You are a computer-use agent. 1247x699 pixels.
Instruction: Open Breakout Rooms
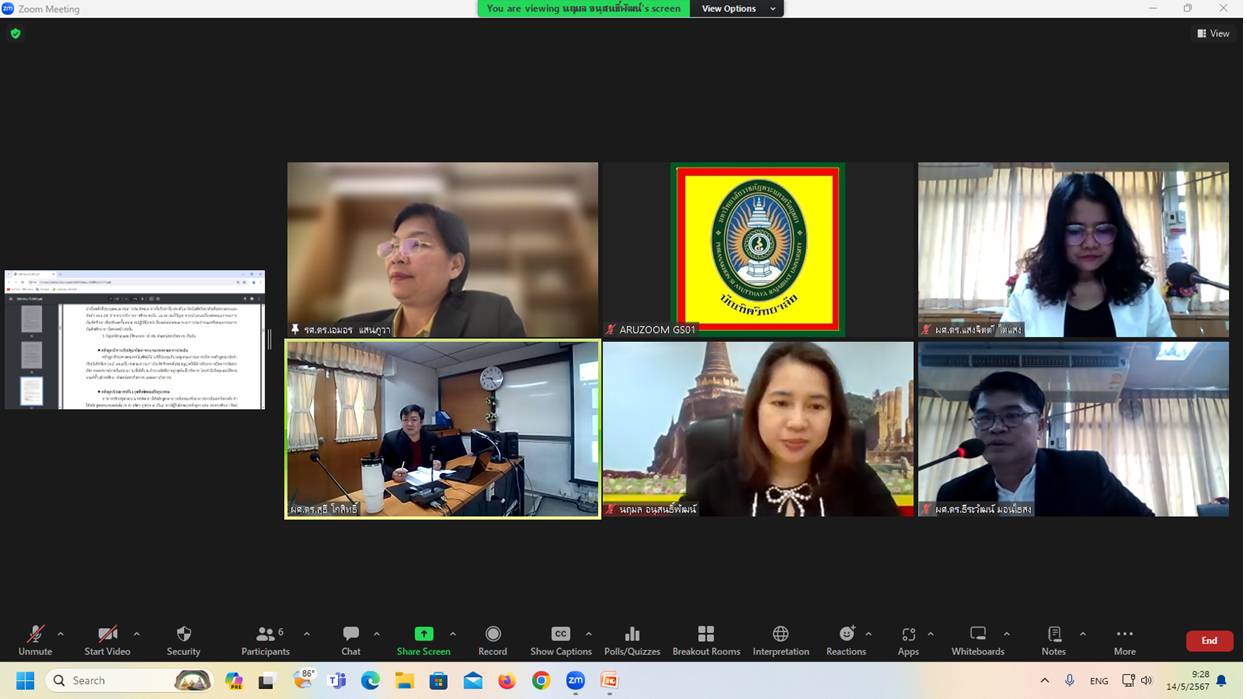pos(706,640)
